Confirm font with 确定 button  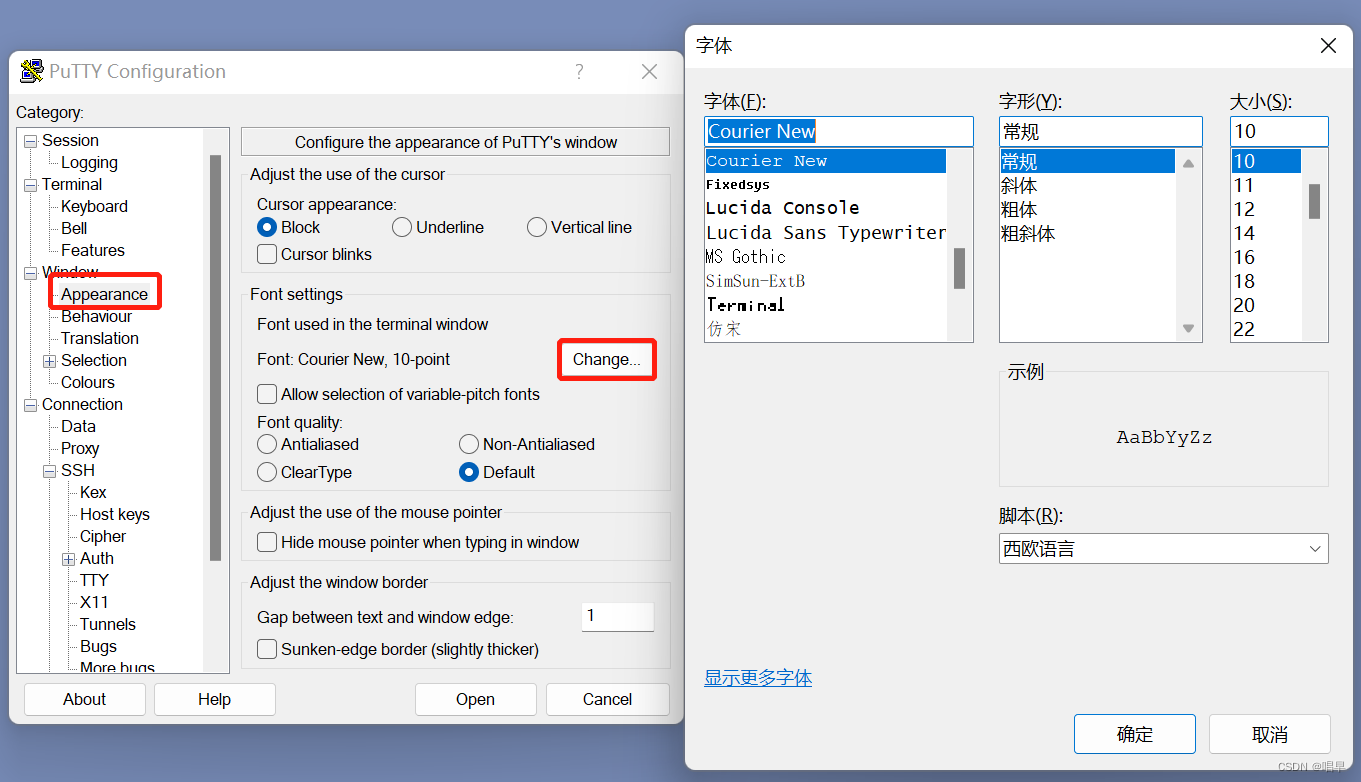[x=1135, y=734]
